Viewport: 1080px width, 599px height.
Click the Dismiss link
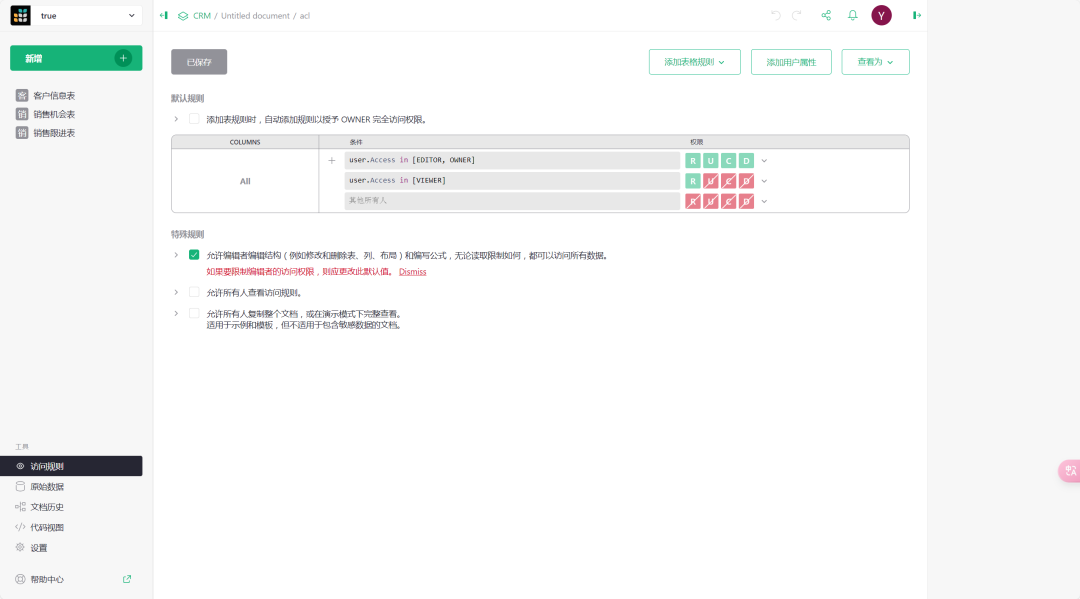coord(412,271)
